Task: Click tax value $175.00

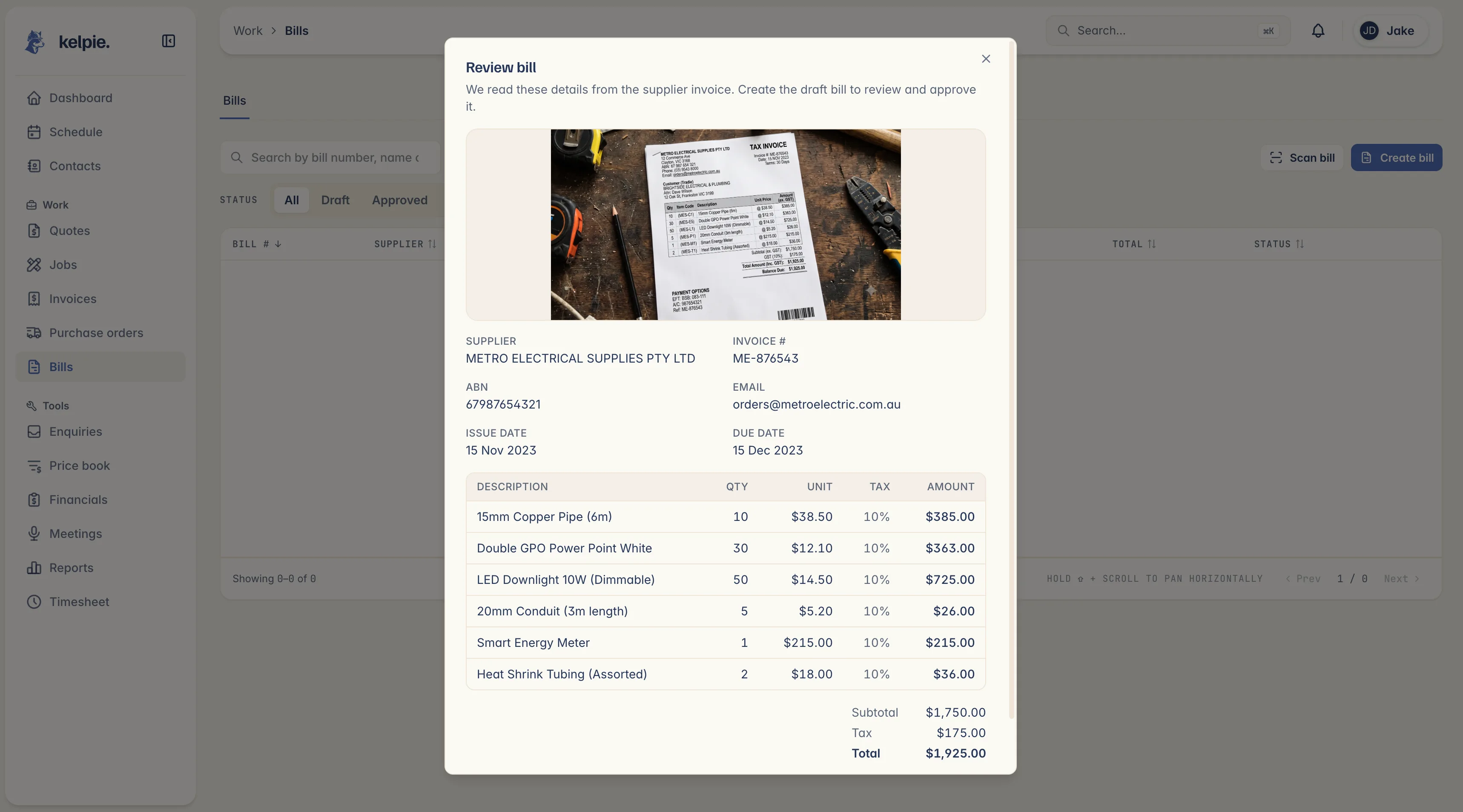Action: [x=961, y=734]
